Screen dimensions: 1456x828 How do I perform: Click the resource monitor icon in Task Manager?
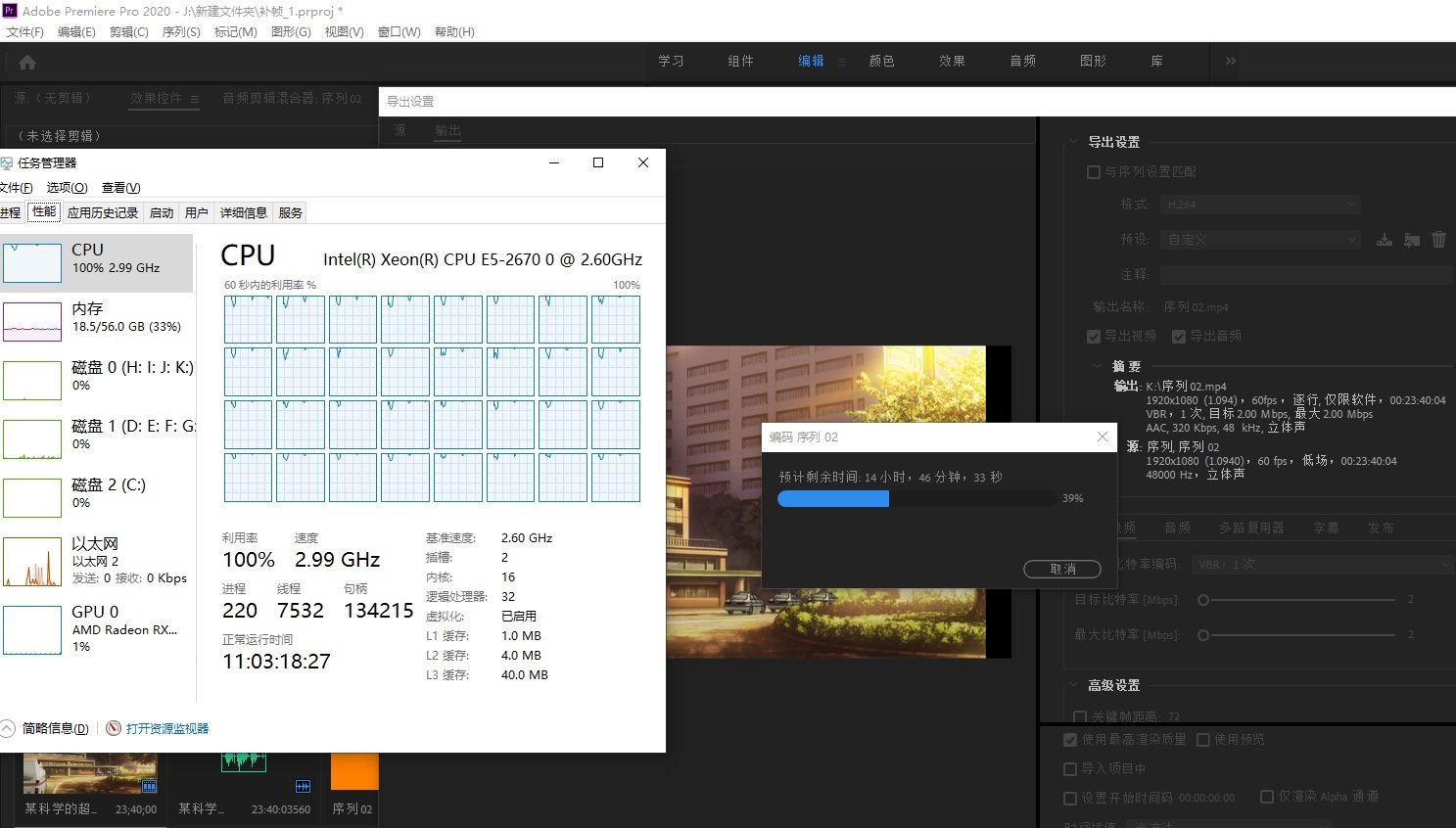[x=114, y=728]
